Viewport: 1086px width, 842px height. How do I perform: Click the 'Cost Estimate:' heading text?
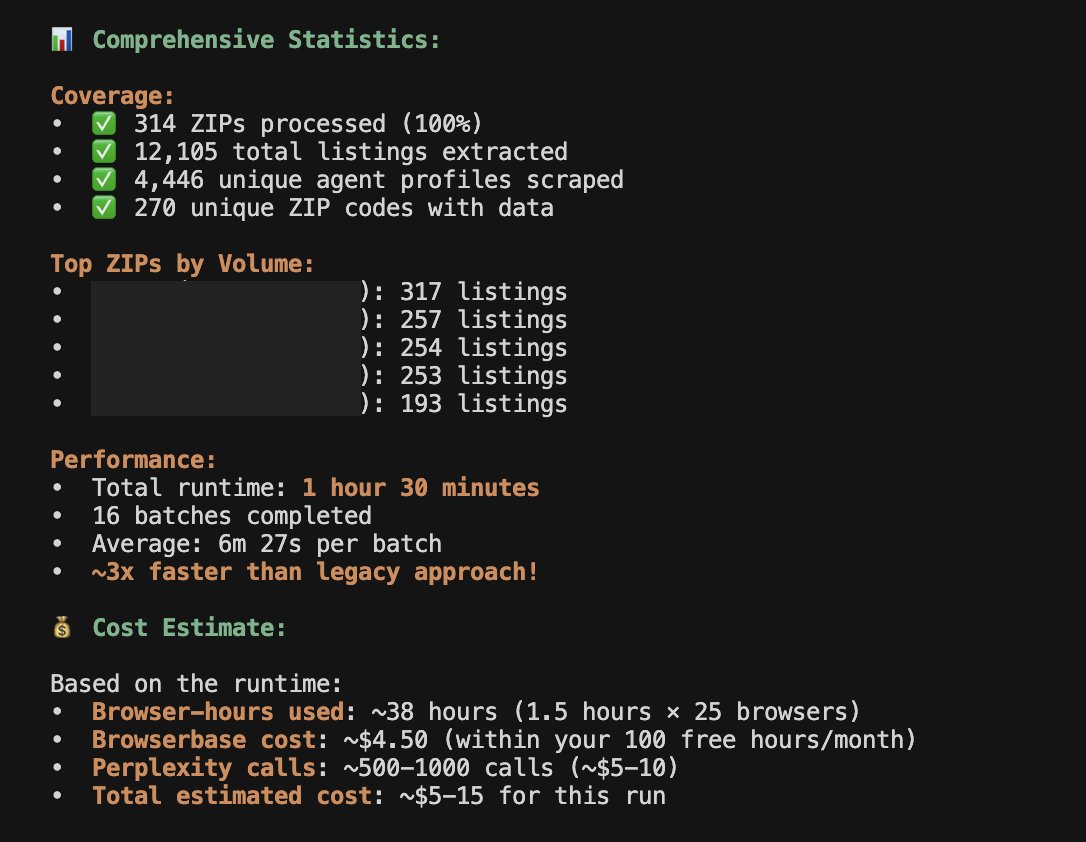coord(189,627)
